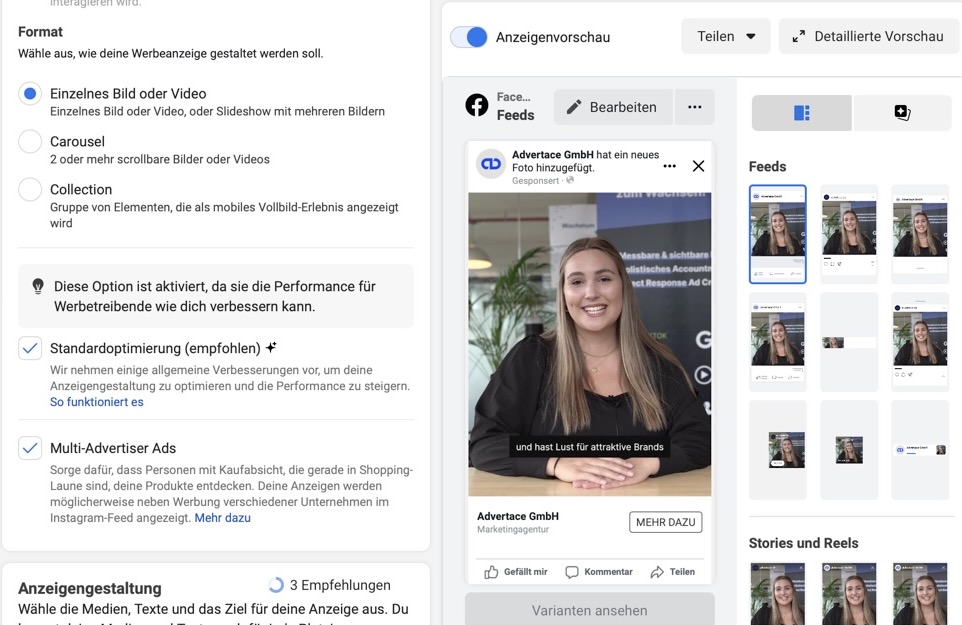This screenshot has width=962, height=625.
Task: Select the second Feeds thumbnail in the top row
Action: click(849, 234)
